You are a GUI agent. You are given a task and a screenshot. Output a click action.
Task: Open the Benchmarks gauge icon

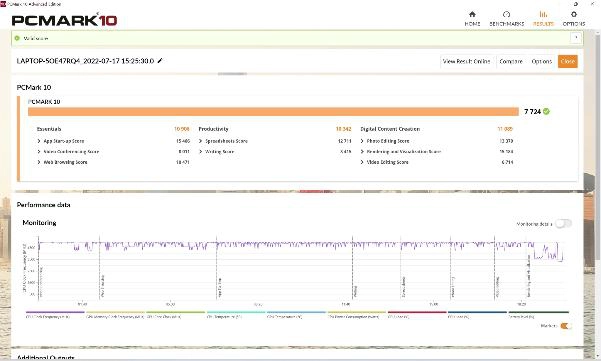pos(506,15)
